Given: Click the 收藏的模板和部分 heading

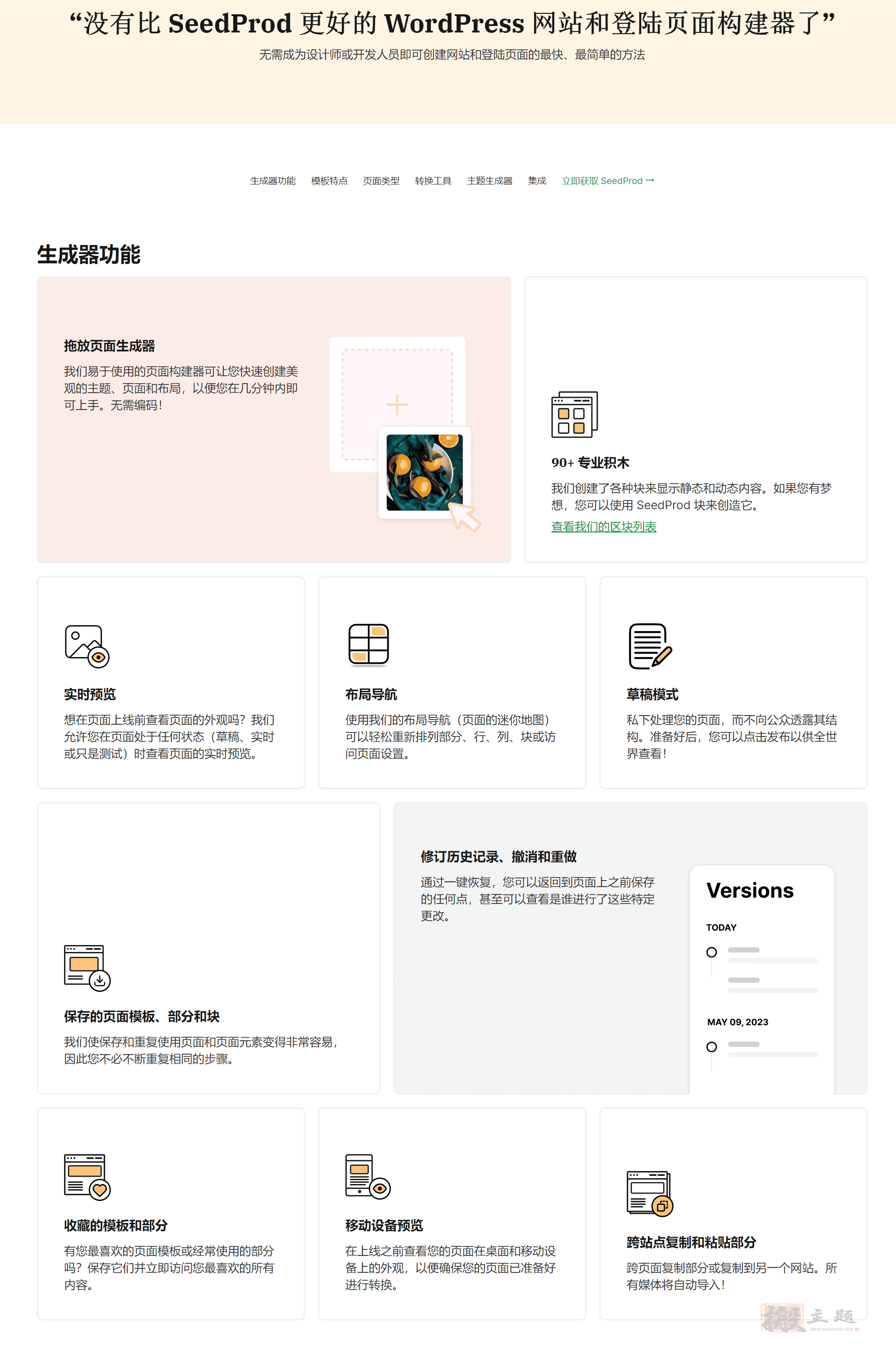Looking at the screenshot, I should pos(116,1226).
